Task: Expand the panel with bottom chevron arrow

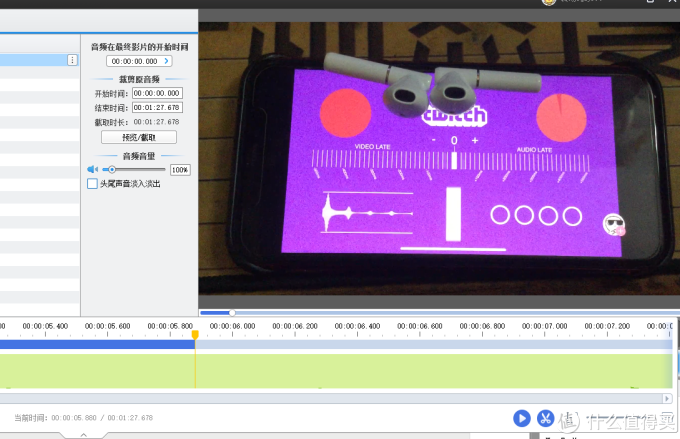Action: point(84,435)
